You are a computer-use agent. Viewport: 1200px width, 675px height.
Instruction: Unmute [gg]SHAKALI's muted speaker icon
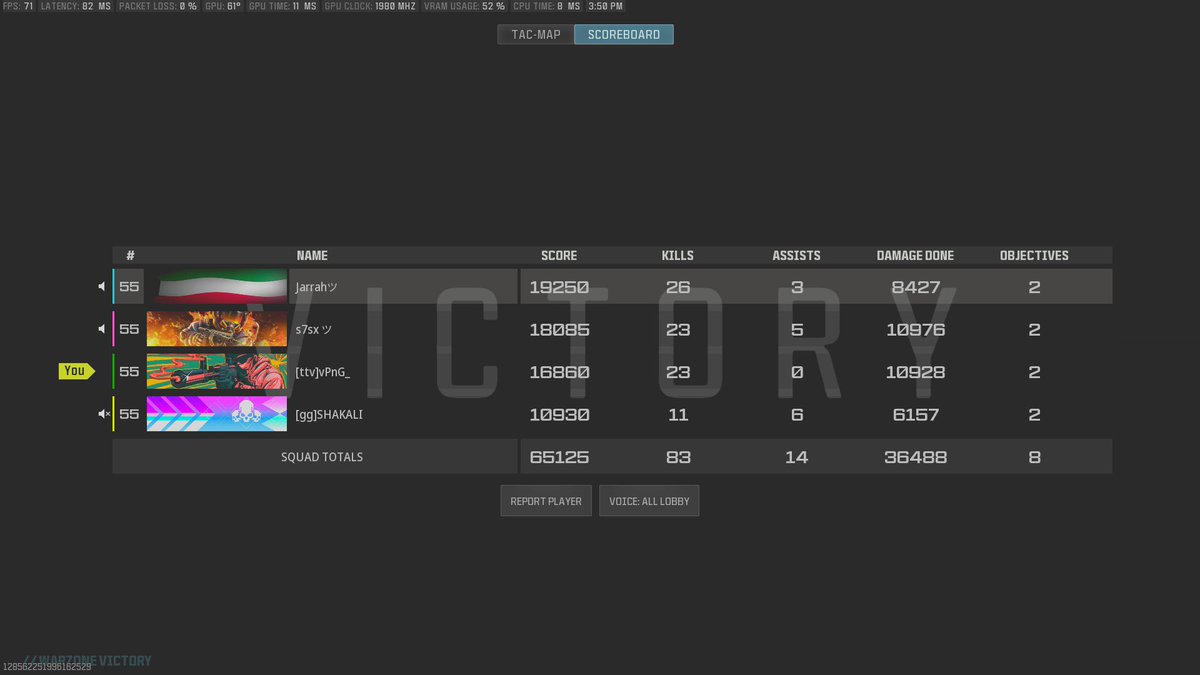(x=103, y=414)
